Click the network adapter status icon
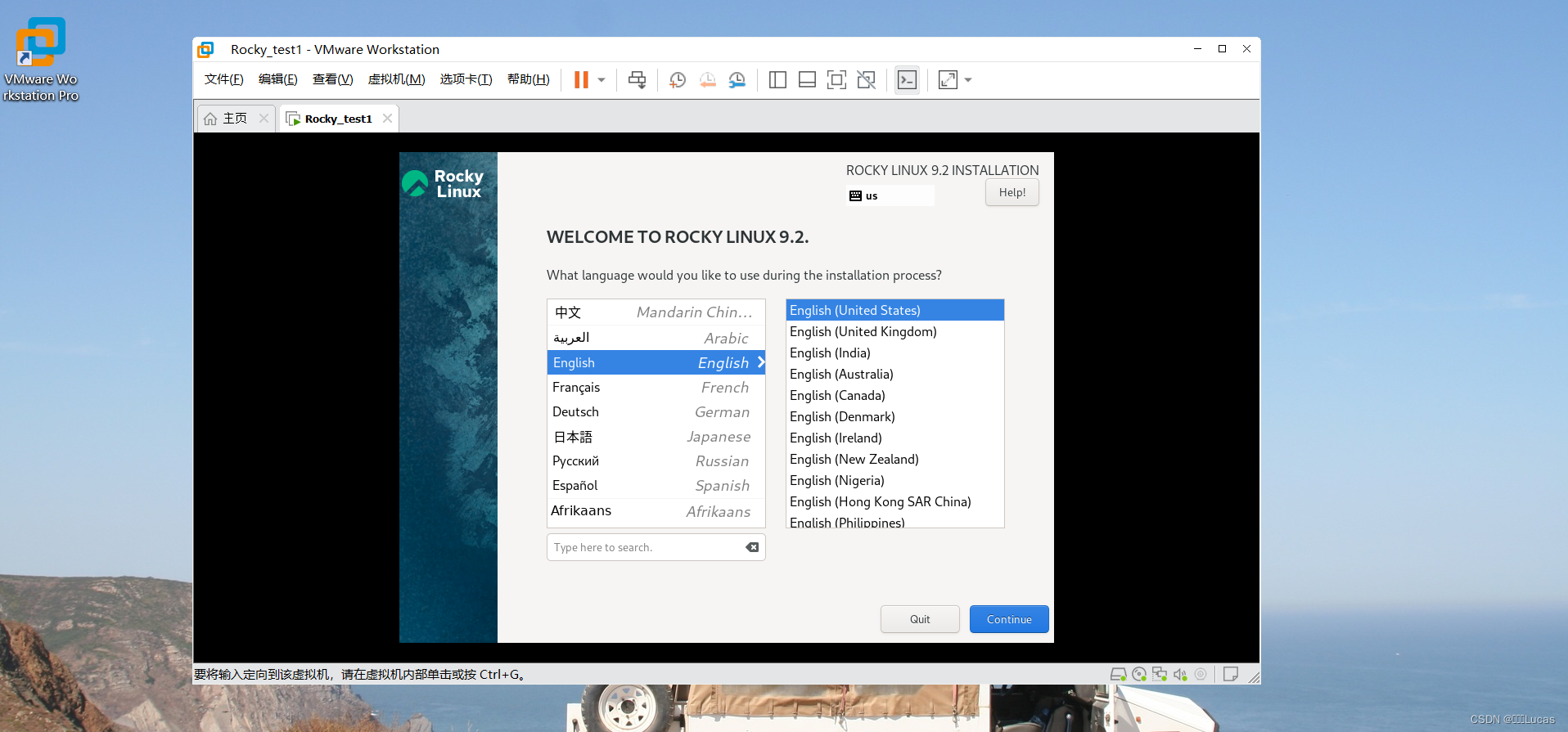This screenshot has height=732, width=1568. pos(1160,675)
